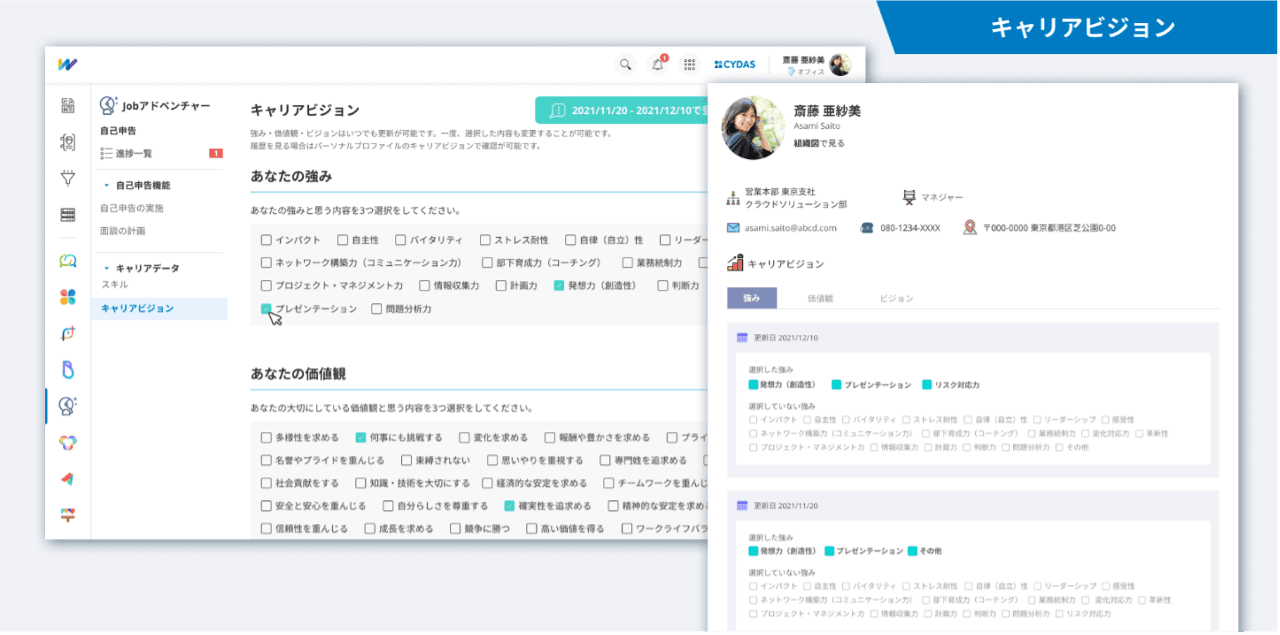Open the stacked database icon in left rail

coord(68,214)
